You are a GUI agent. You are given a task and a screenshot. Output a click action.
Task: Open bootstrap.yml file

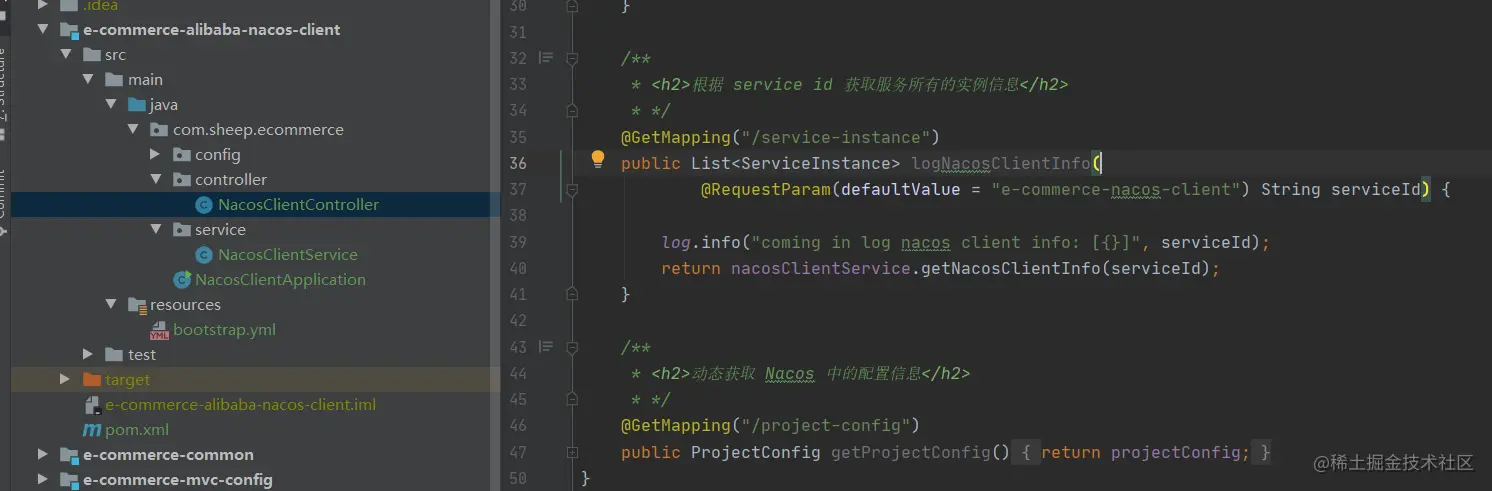coord(224,330)
